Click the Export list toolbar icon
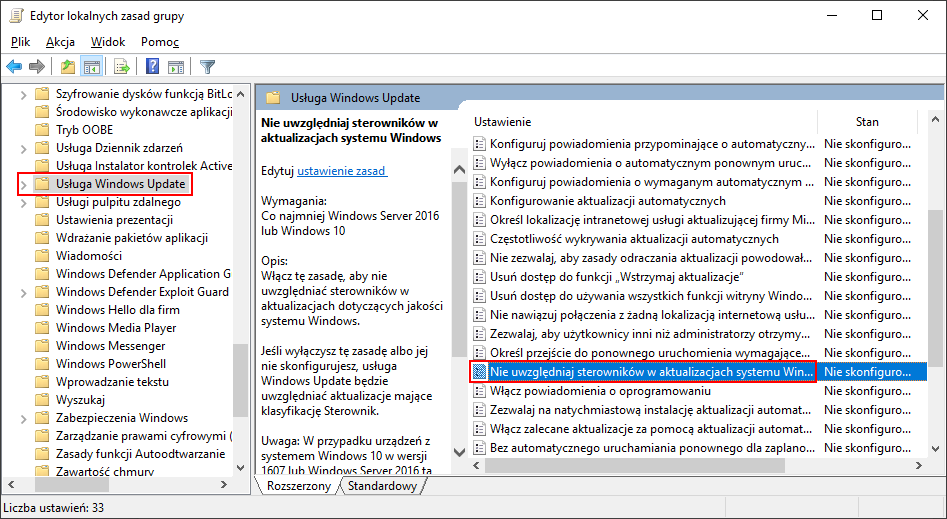Screen dimensions: 947x519 click(122, 66)
